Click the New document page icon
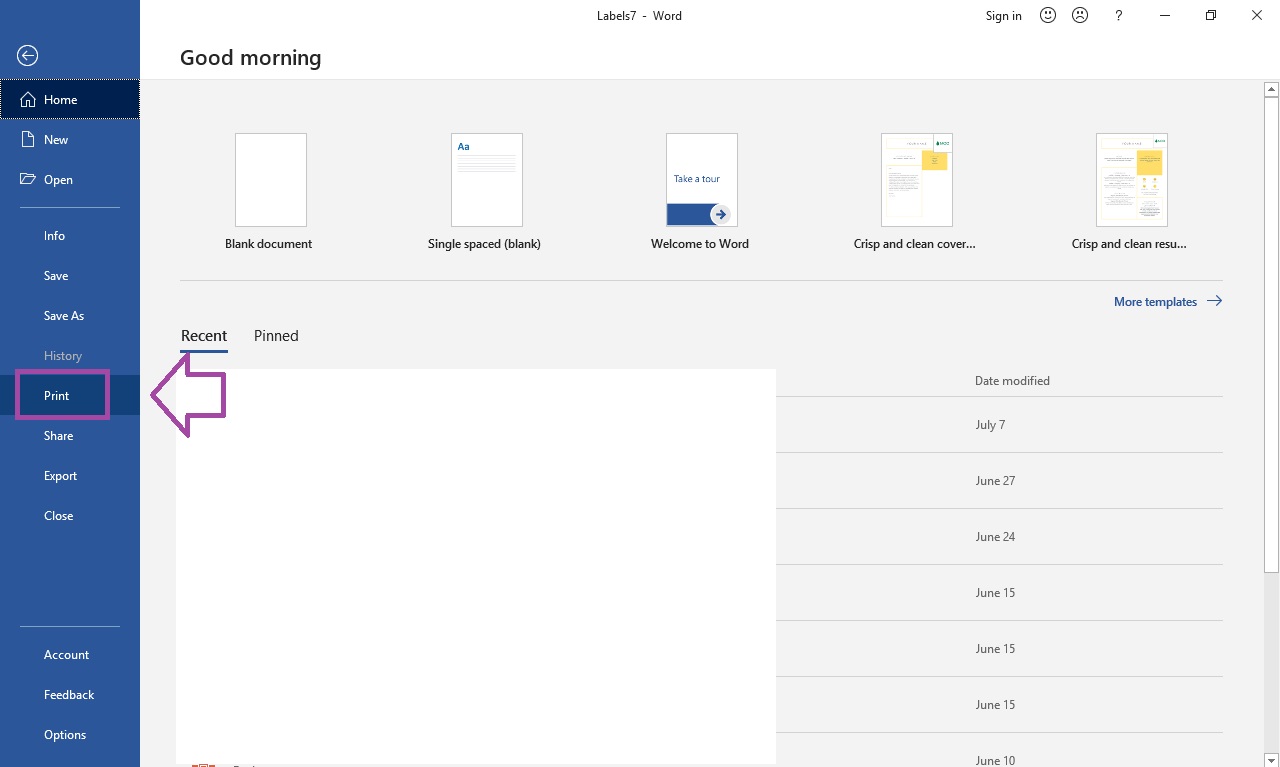This screenshot has height=767, width=1280. (x=28, y=140)
